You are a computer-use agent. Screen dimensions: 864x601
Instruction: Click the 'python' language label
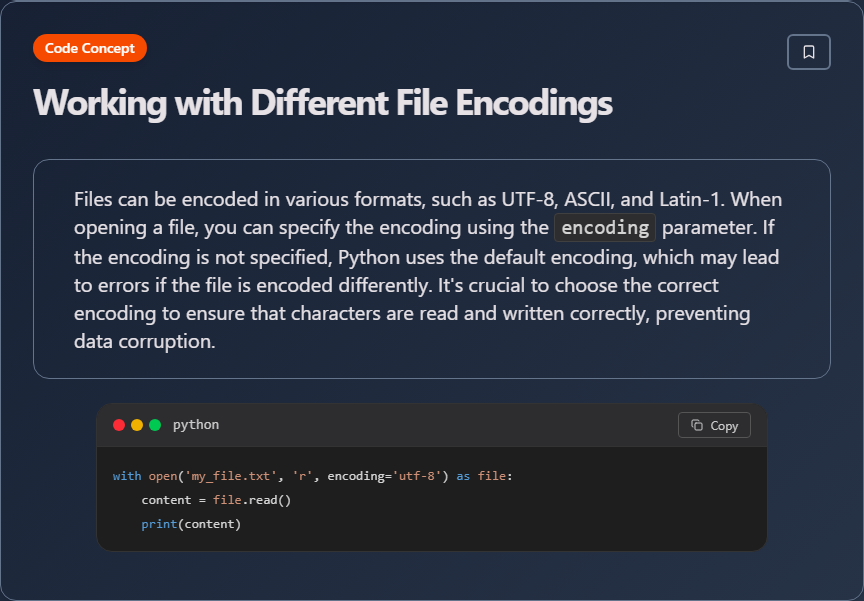[x=196, y=425]
